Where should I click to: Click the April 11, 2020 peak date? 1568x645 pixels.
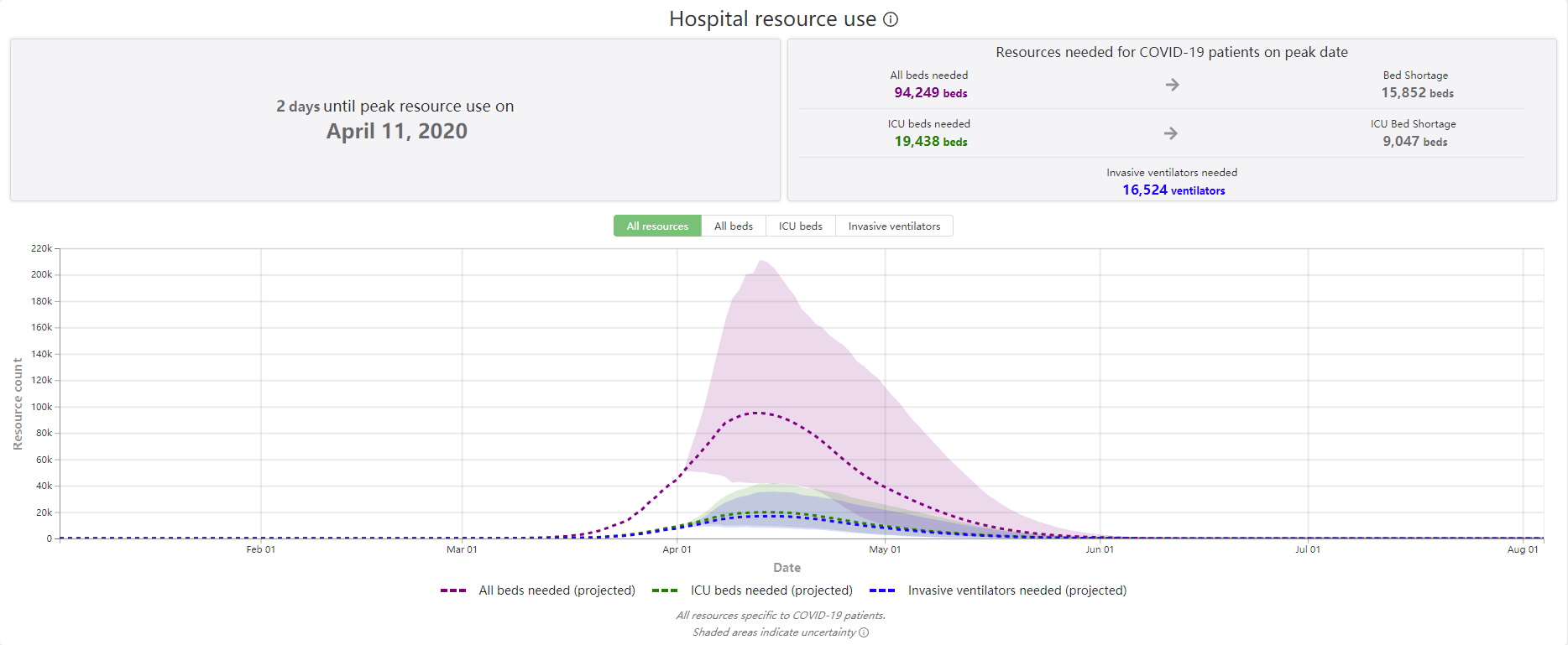396,132
